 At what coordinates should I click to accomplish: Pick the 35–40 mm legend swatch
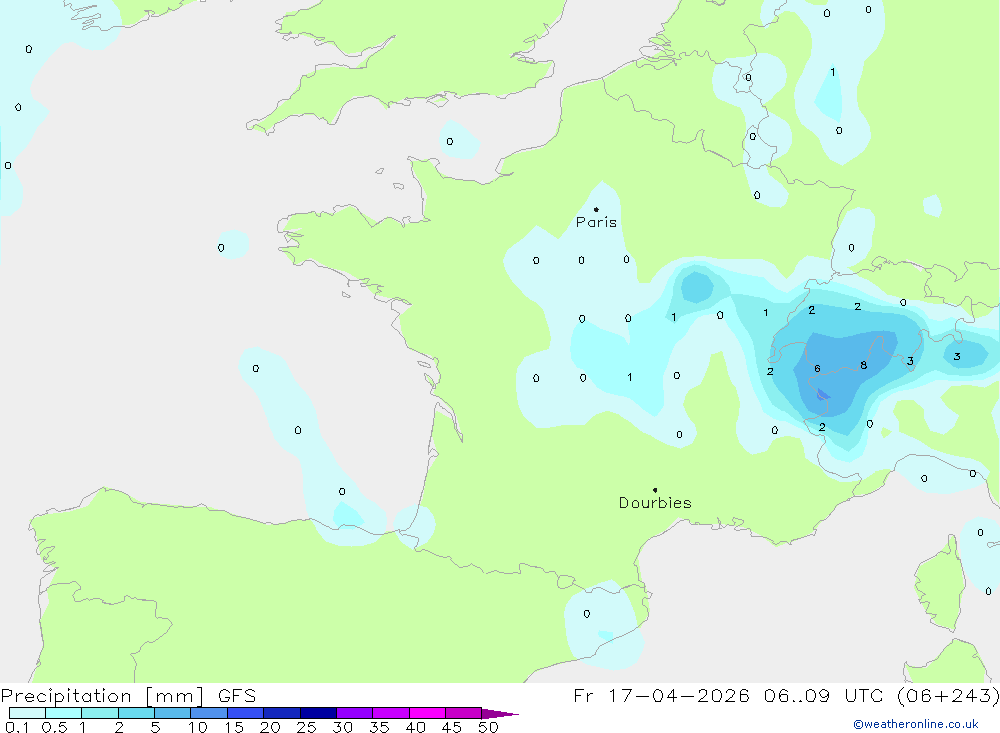[x=390, y=713]
